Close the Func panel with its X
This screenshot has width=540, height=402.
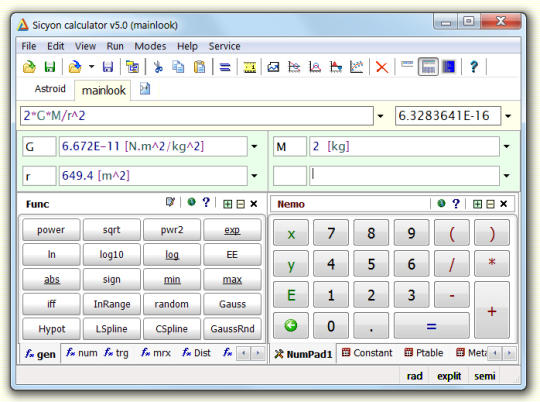pos(254,204)
